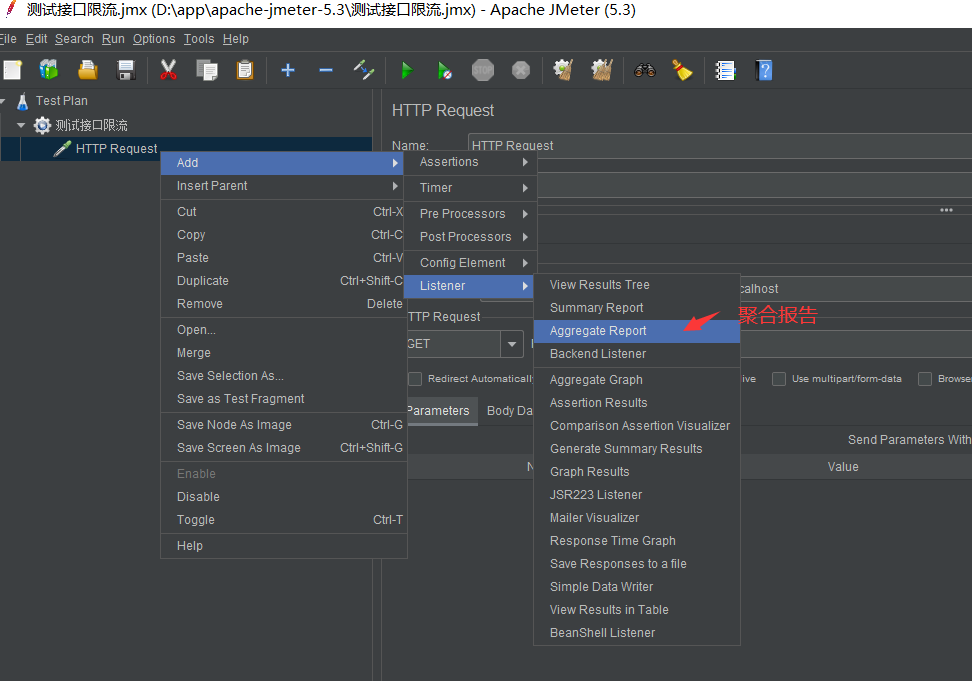
Task: Open the Insert Parent submenu
Action: pos(282,186)
